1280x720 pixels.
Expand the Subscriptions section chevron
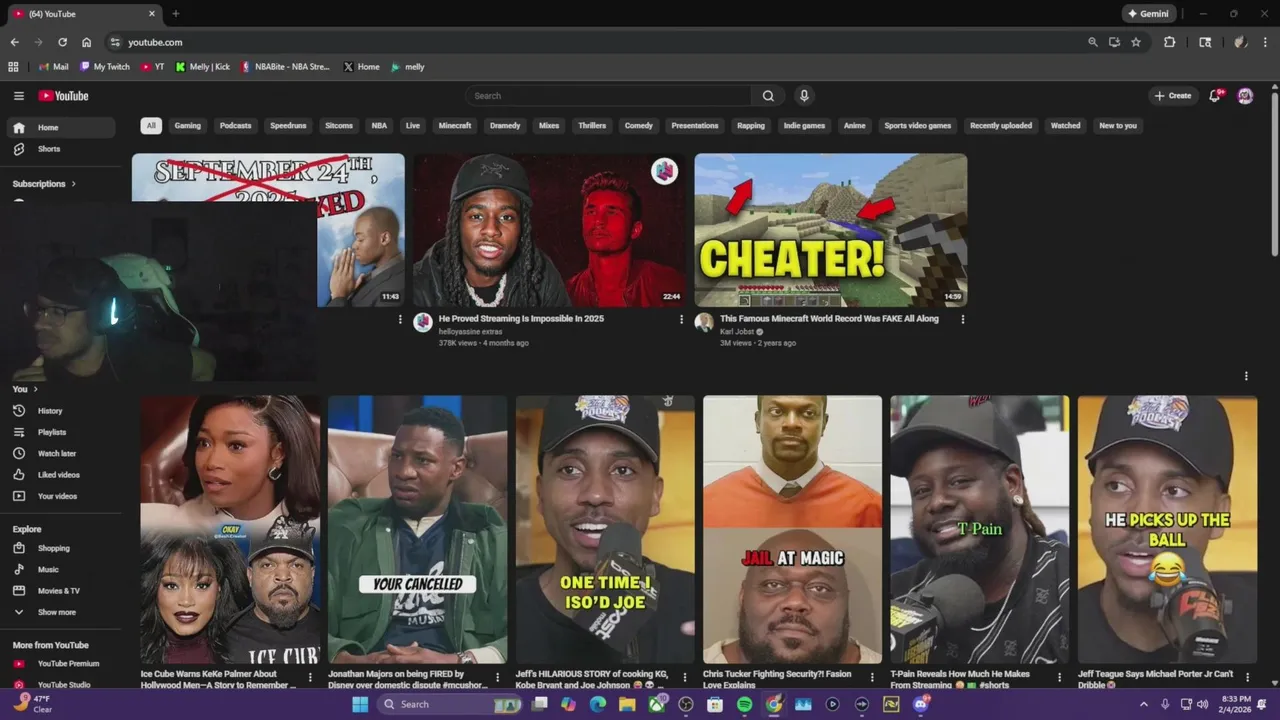pos(73,184)
